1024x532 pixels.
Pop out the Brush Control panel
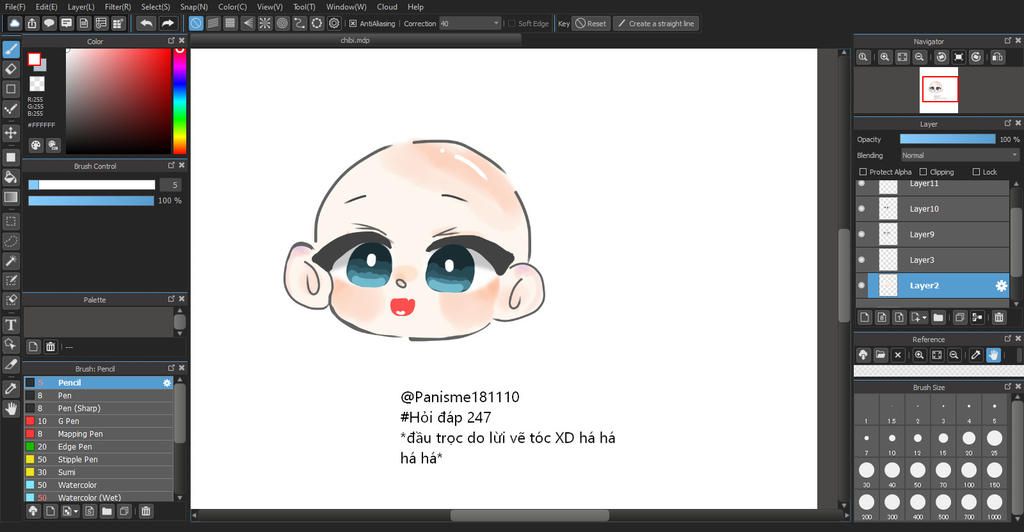[171, 166]
